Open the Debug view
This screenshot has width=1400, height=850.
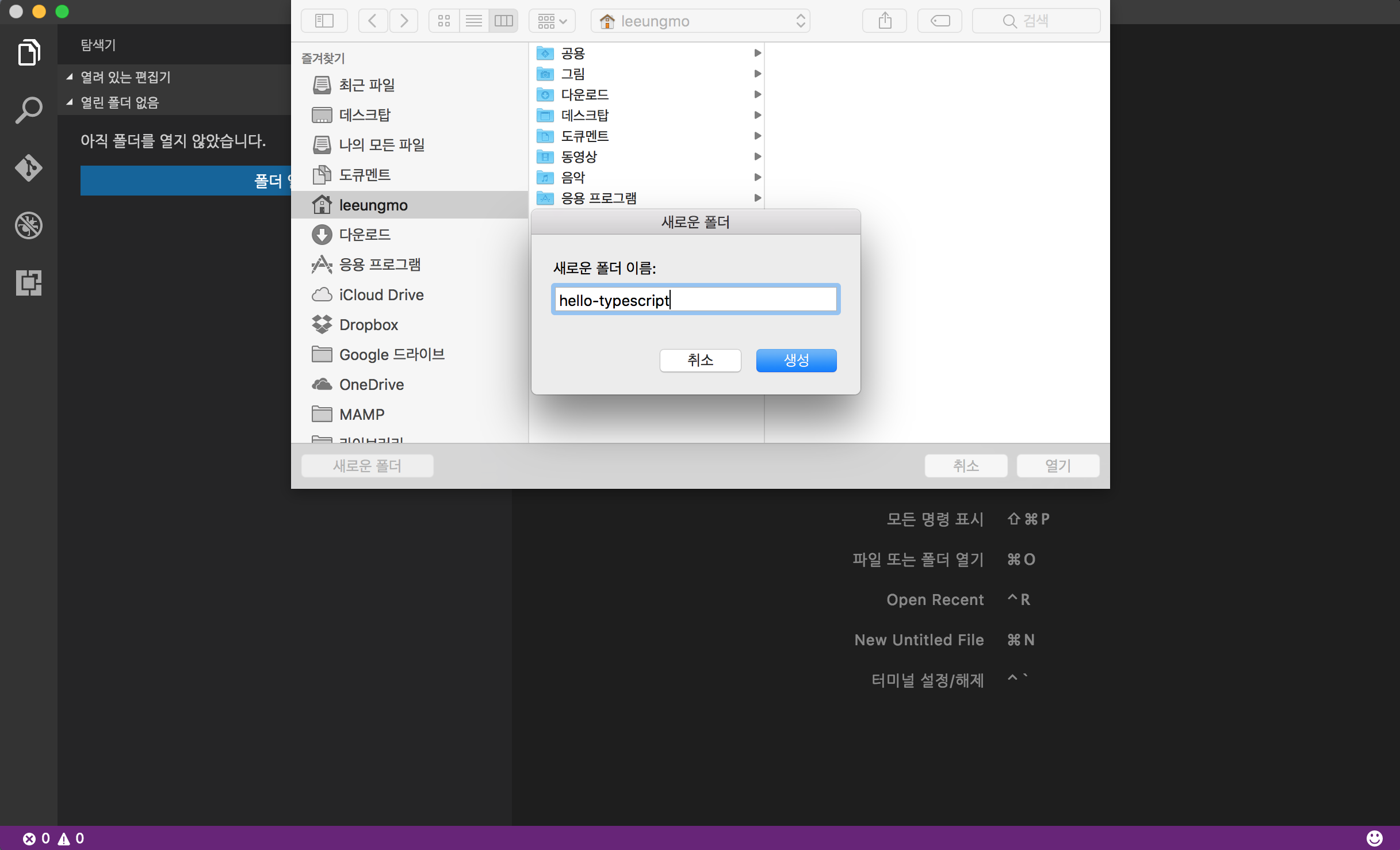(x=28, y=225)
